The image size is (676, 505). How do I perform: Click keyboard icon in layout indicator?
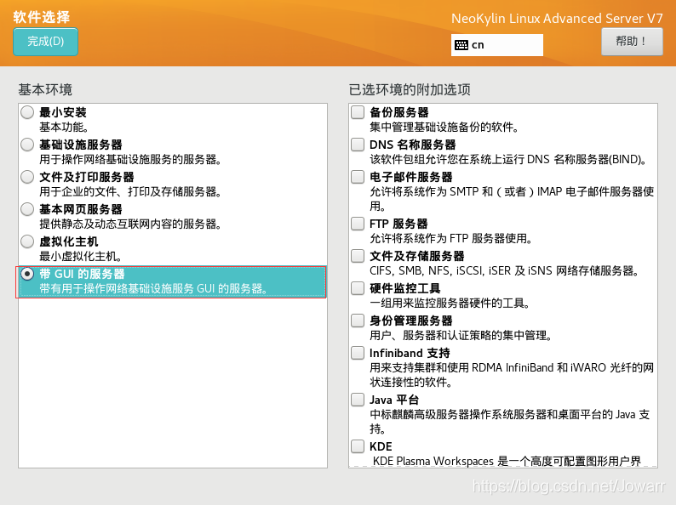coord(461,45)
